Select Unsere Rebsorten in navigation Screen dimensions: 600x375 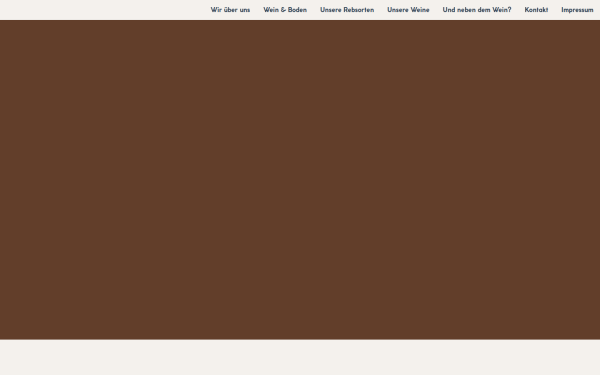pyautogui.click(x=347, y=10)
